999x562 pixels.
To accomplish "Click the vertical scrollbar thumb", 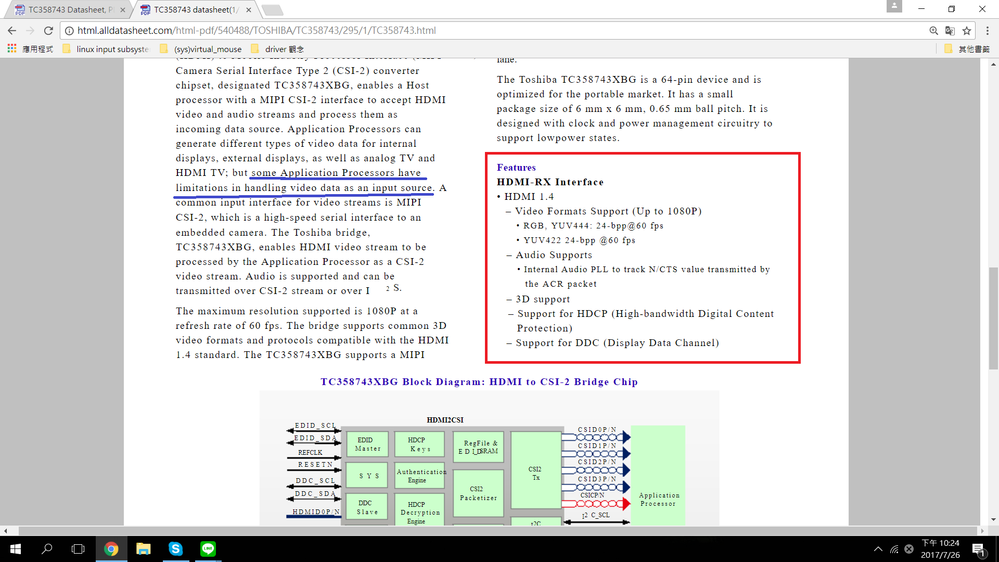I will click(993, 318).
